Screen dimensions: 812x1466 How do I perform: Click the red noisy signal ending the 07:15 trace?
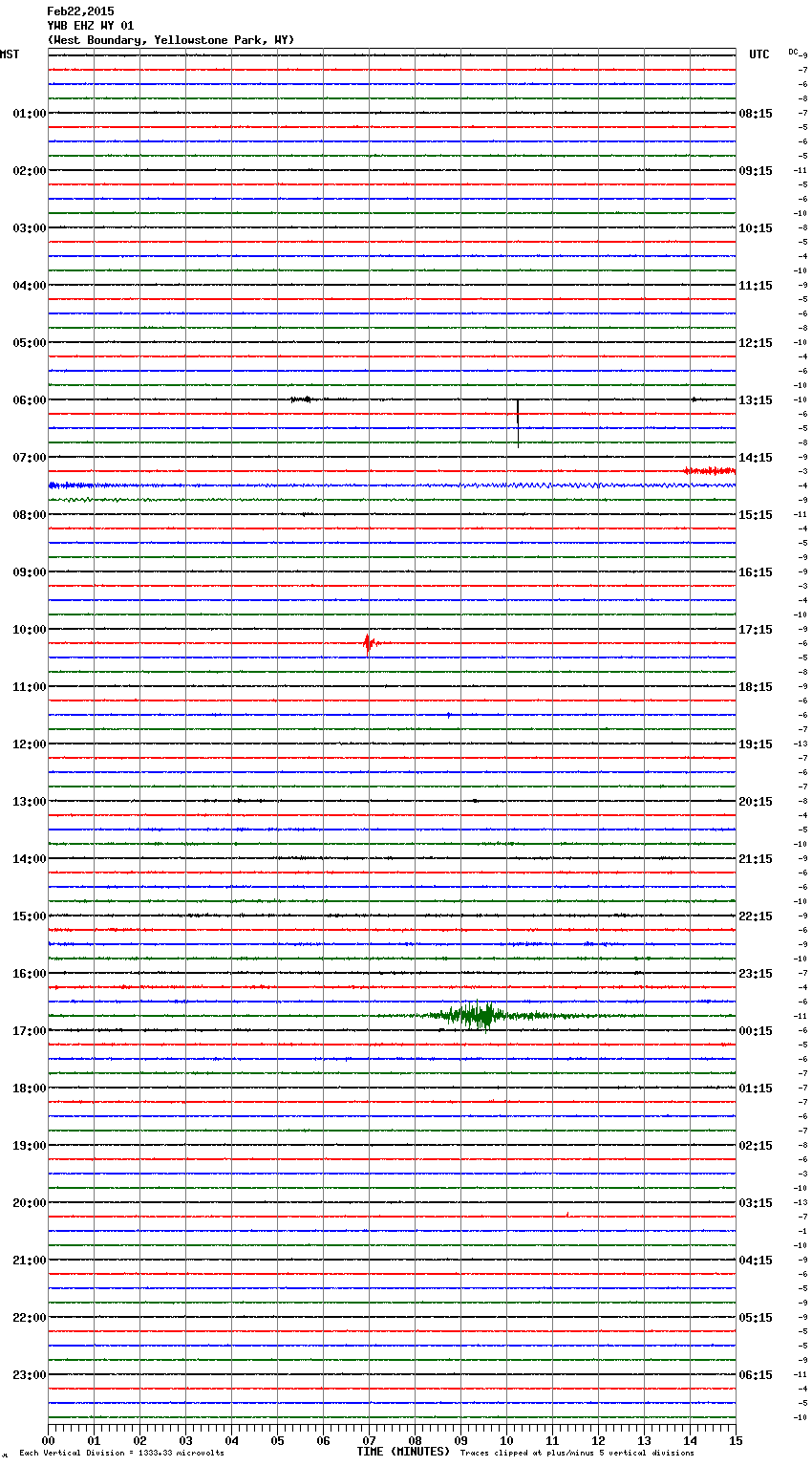click(709, 470)
